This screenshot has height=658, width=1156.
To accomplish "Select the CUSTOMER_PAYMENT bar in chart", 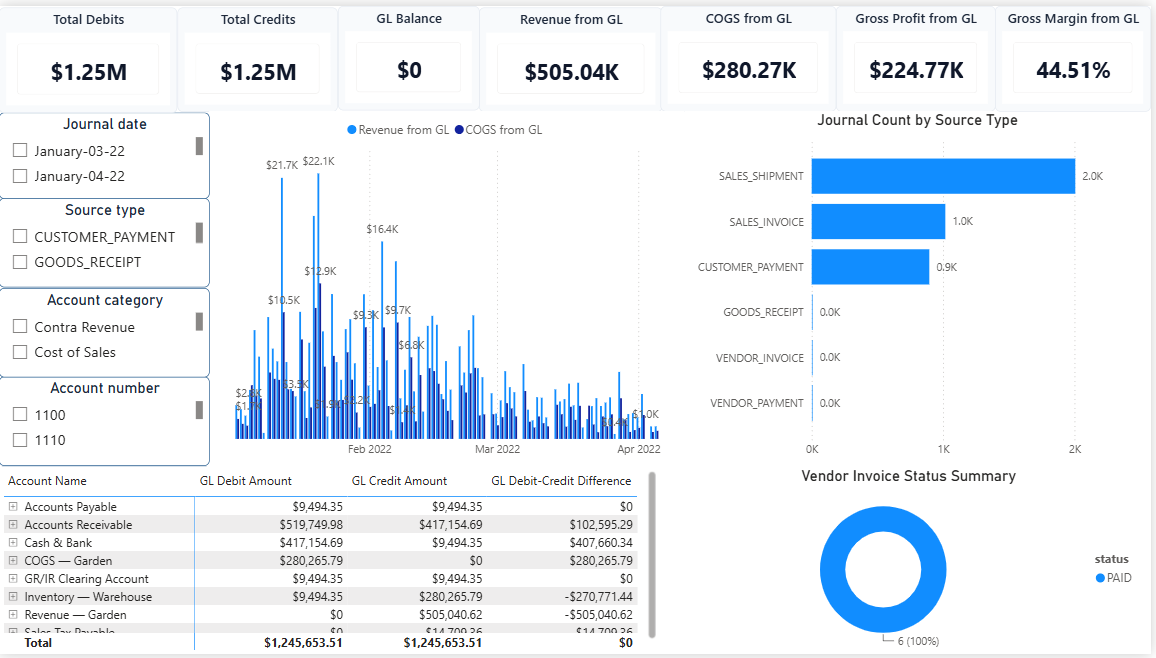I will point(870,267).
